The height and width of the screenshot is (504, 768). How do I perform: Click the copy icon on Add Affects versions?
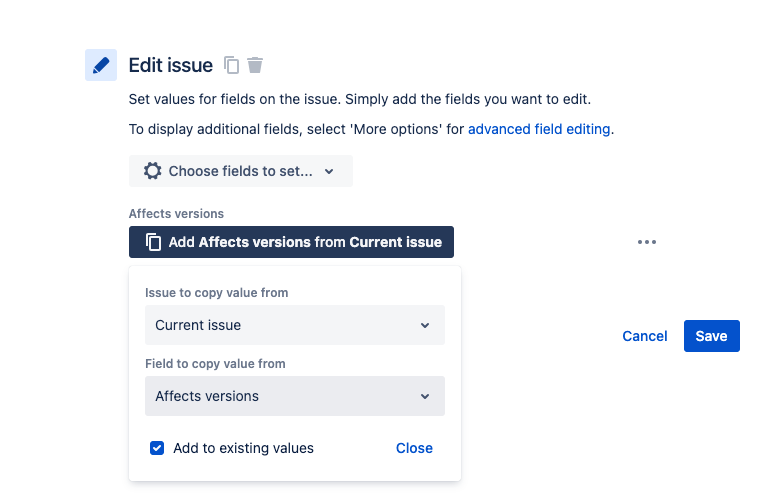click(x=153, y=242)
